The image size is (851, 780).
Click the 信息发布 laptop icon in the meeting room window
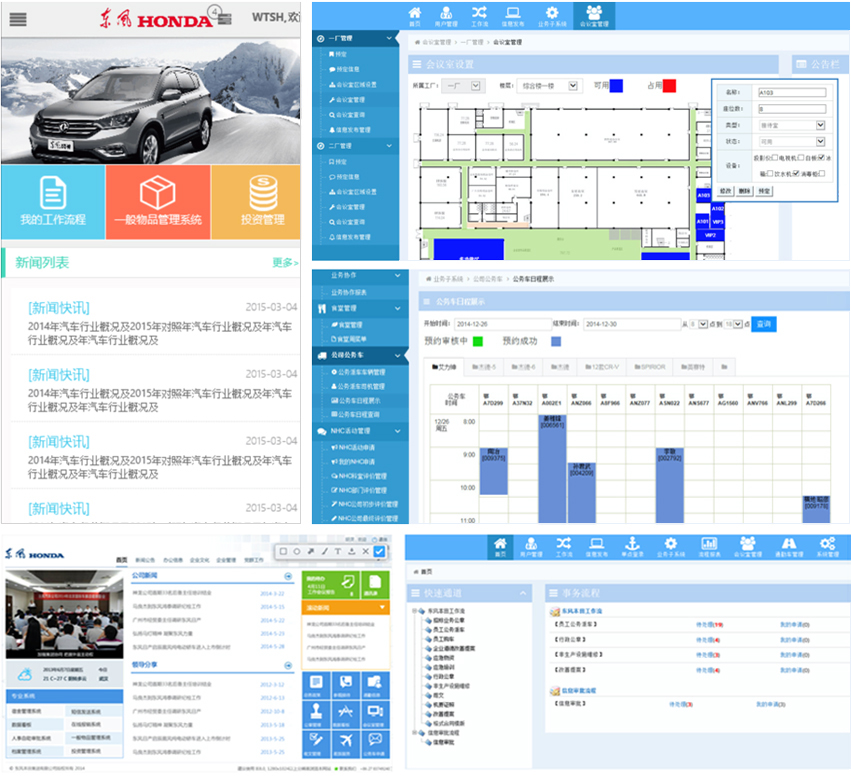click(x=513, y=16)
